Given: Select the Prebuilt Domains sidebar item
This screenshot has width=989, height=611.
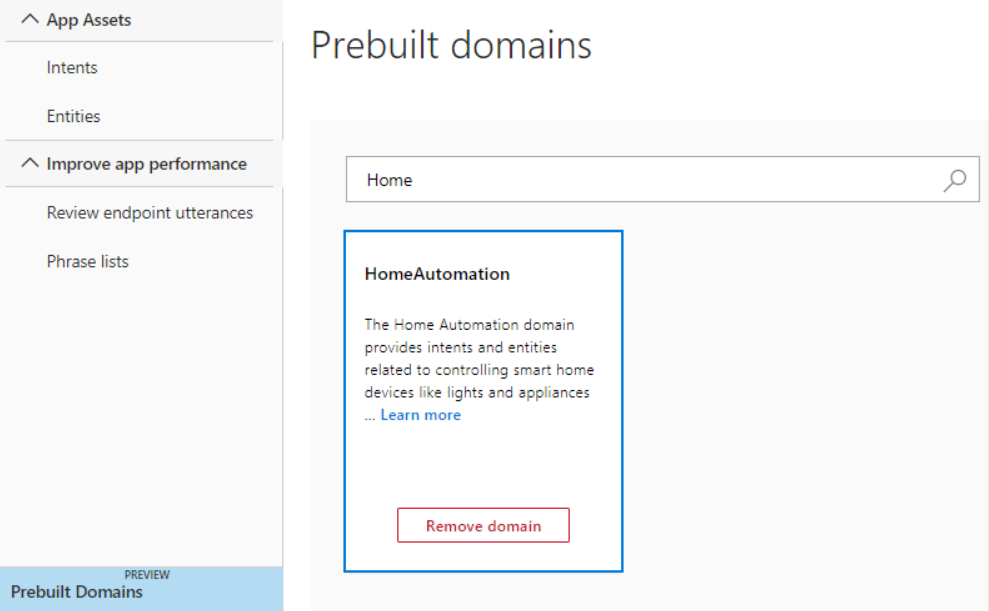Looking at the screenshot, I should 77,591.
